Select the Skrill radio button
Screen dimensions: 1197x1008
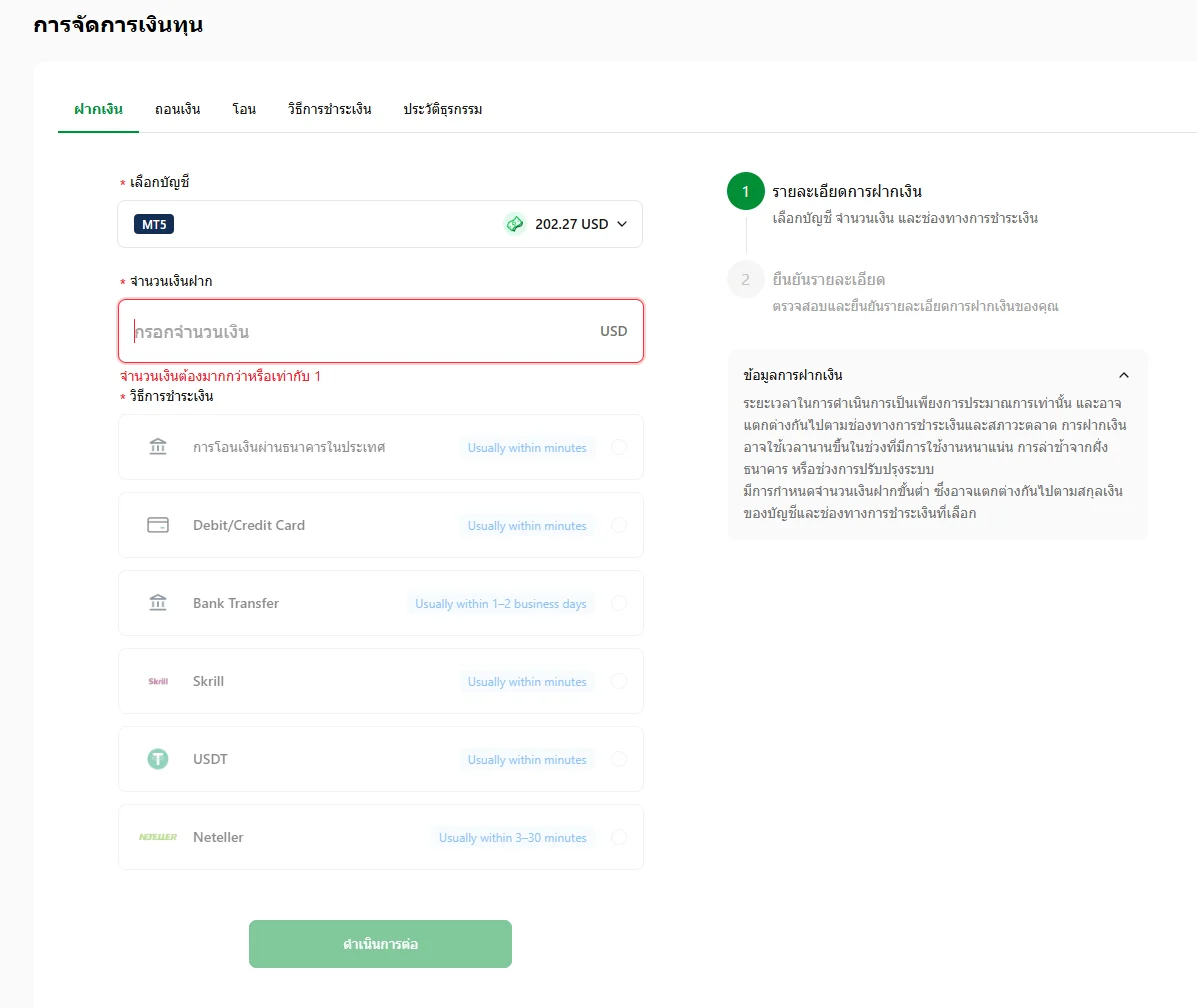click(619, 681)
